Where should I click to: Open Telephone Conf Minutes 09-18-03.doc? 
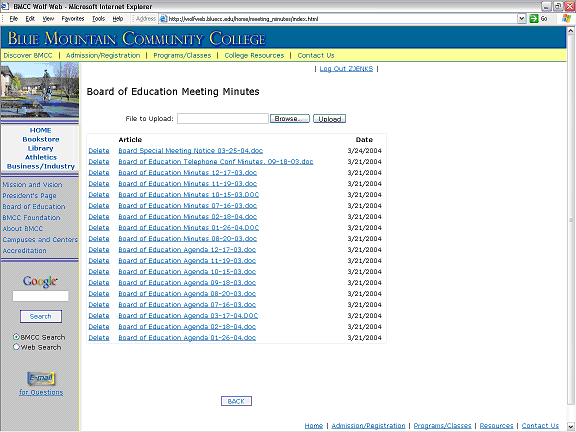click(x=216, y=162)
